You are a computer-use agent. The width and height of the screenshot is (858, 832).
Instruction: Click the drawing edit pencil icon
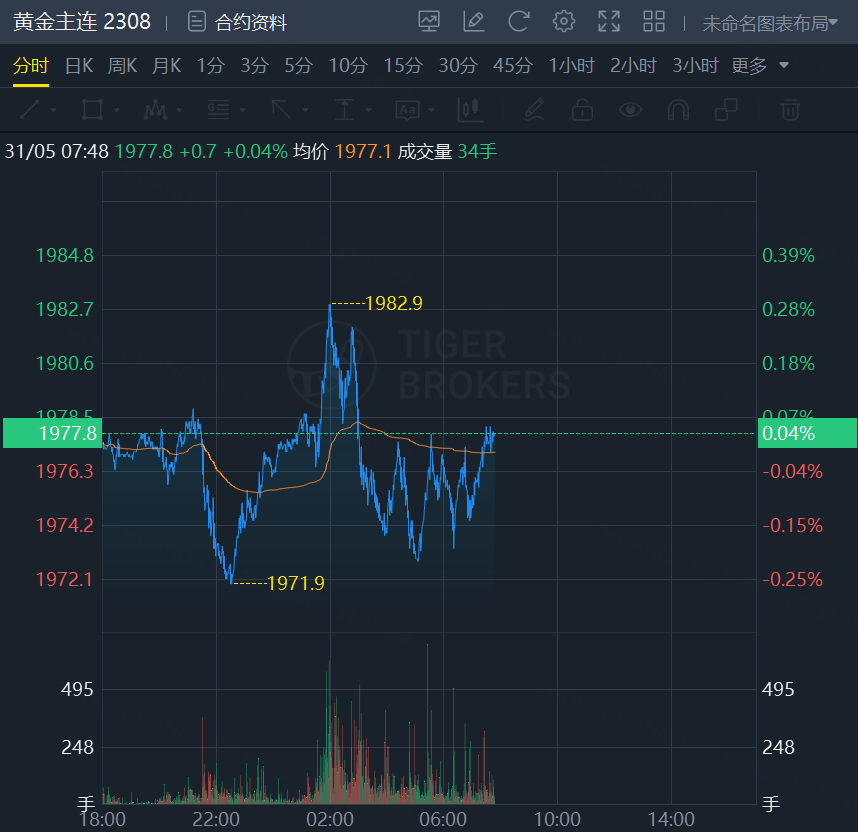pos(474,21)
